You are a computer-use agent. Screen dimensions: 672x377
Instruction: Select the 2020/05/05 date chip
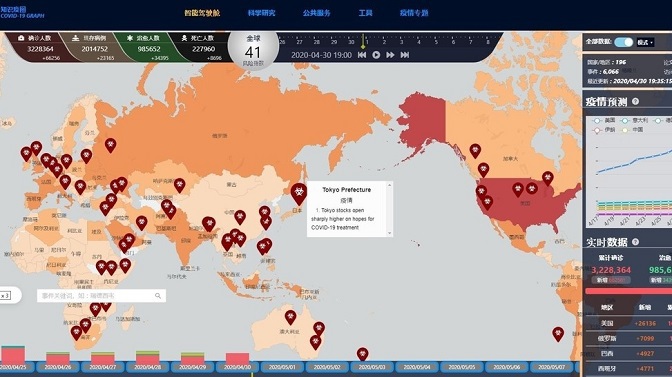point(462,367)
